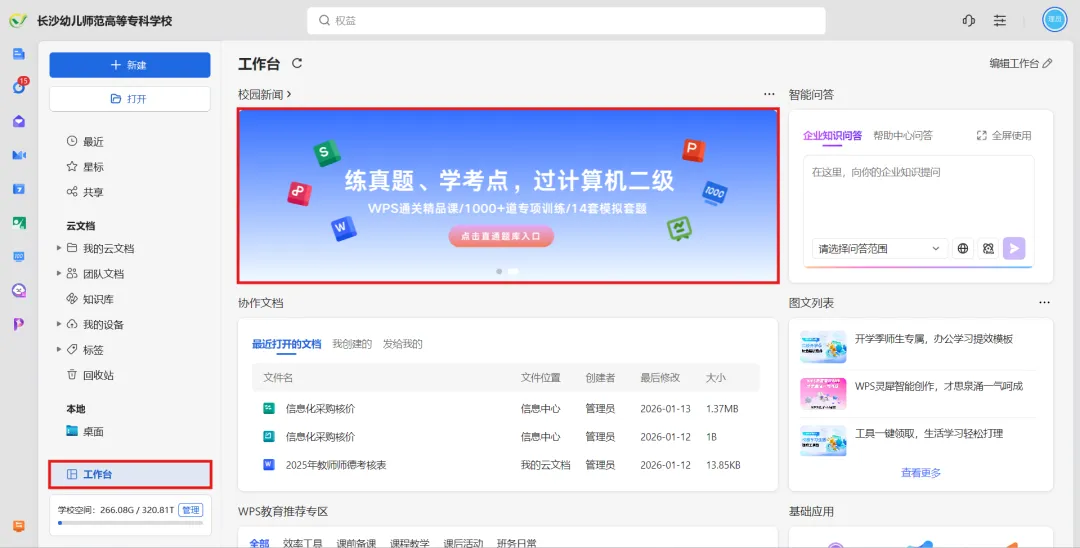The width and height of the screenshot is (1080, 548).
Task: Open 工具一键领取 article
Action: tap(918, 441)
